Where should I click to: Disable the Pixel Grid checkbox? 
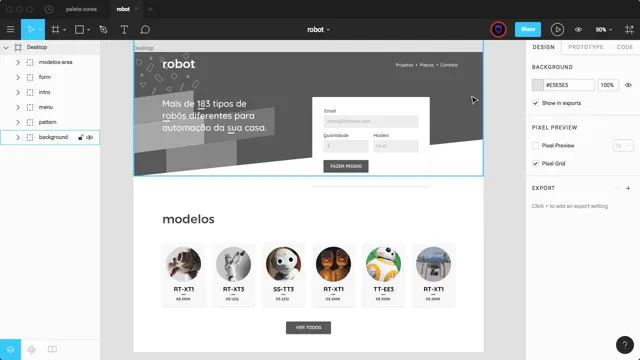[536, 163]
